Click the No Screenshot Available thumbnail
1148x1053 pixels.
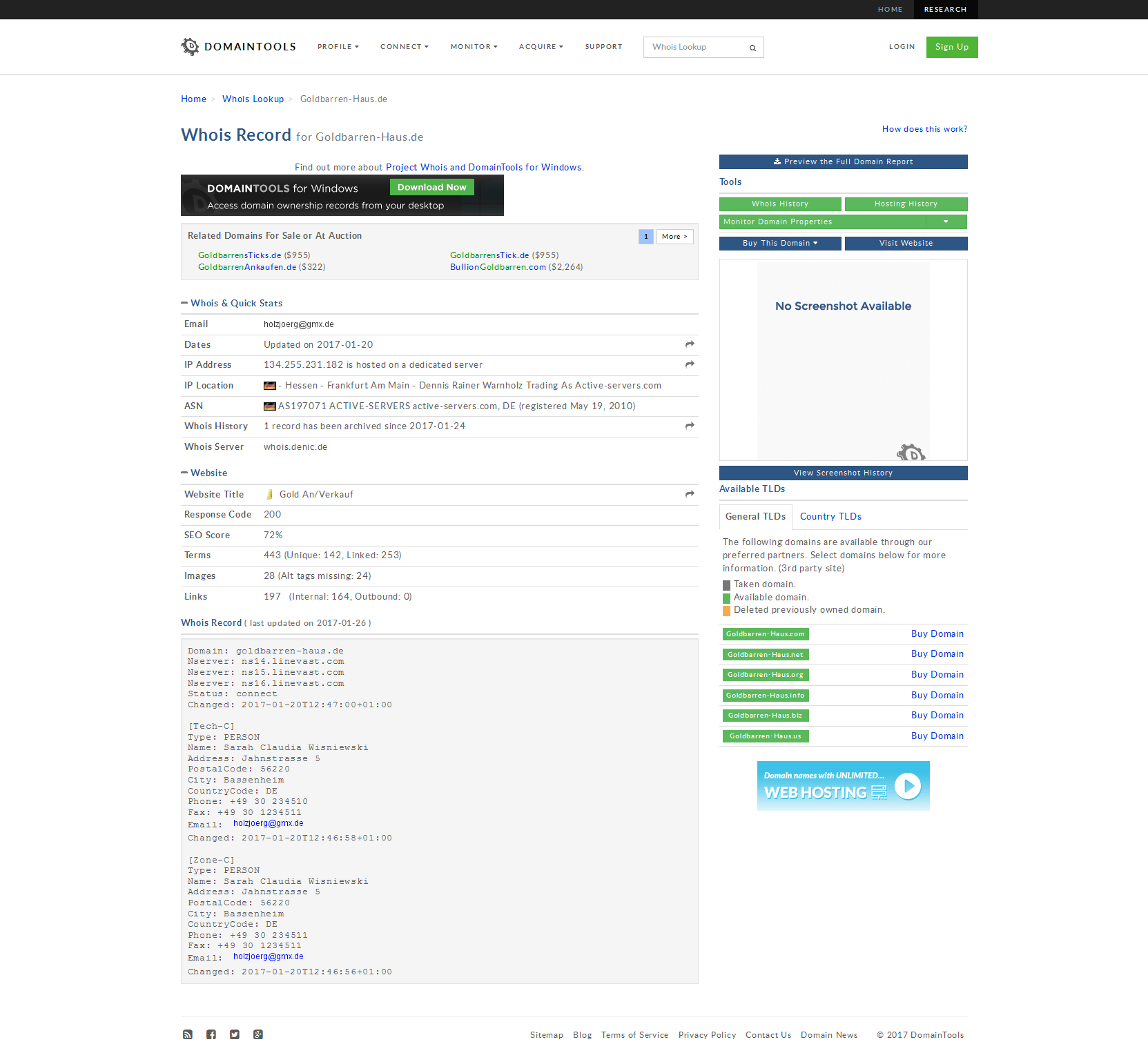pyautogui.click(x=843, y=360)
